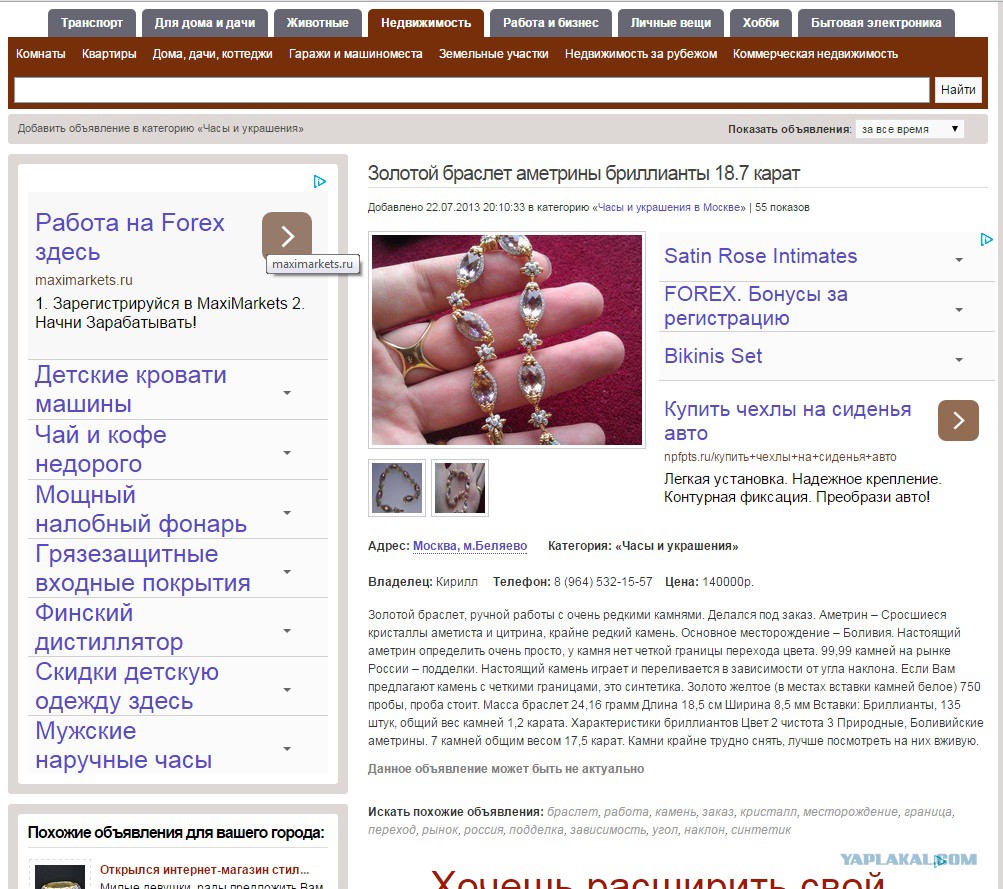Open the Работа на Forex здесь ad link

[130, 237]
